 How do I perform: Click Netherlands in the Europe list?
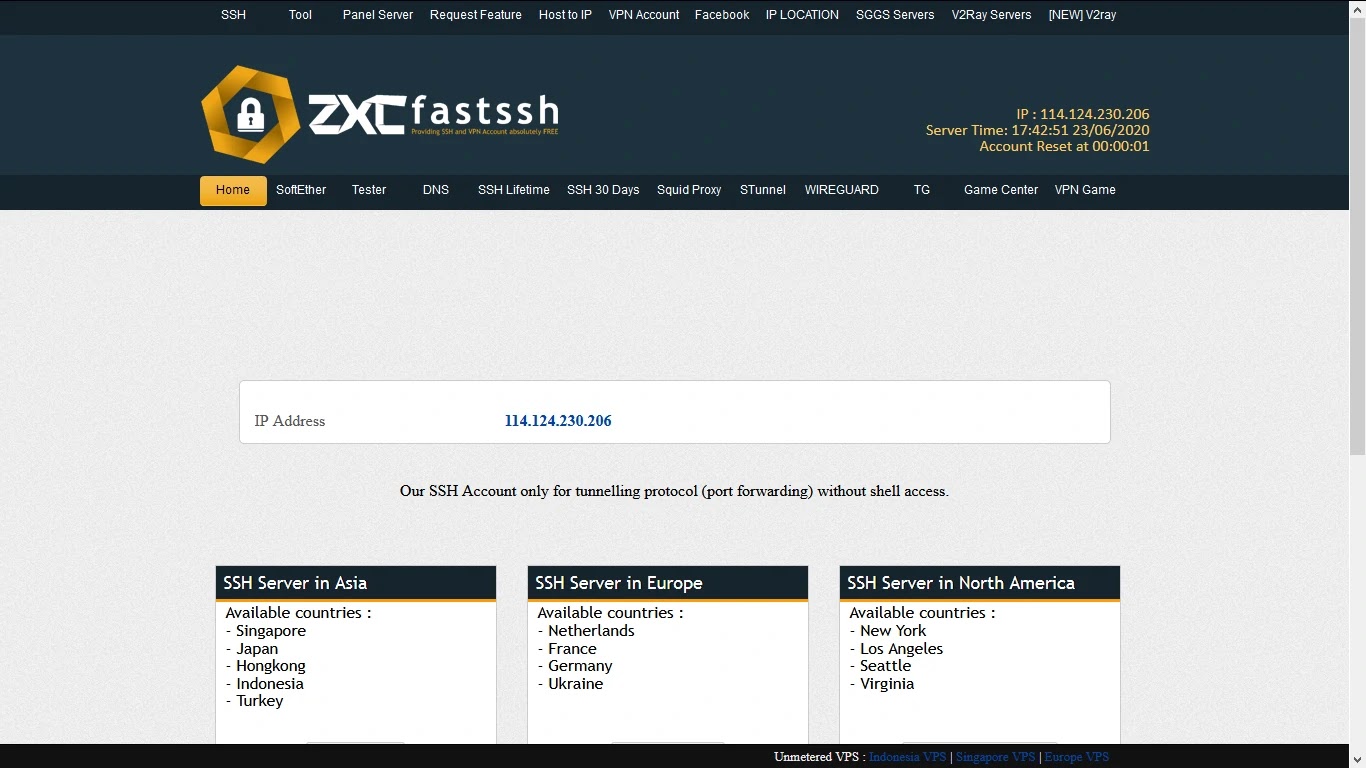coord(591,631)
